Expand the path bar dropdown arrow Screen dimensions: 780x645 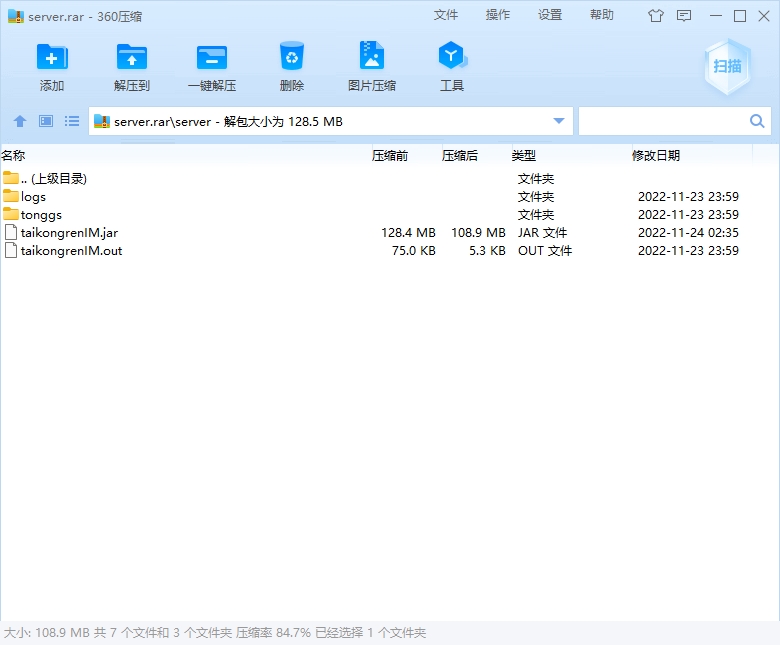[559, 121]
